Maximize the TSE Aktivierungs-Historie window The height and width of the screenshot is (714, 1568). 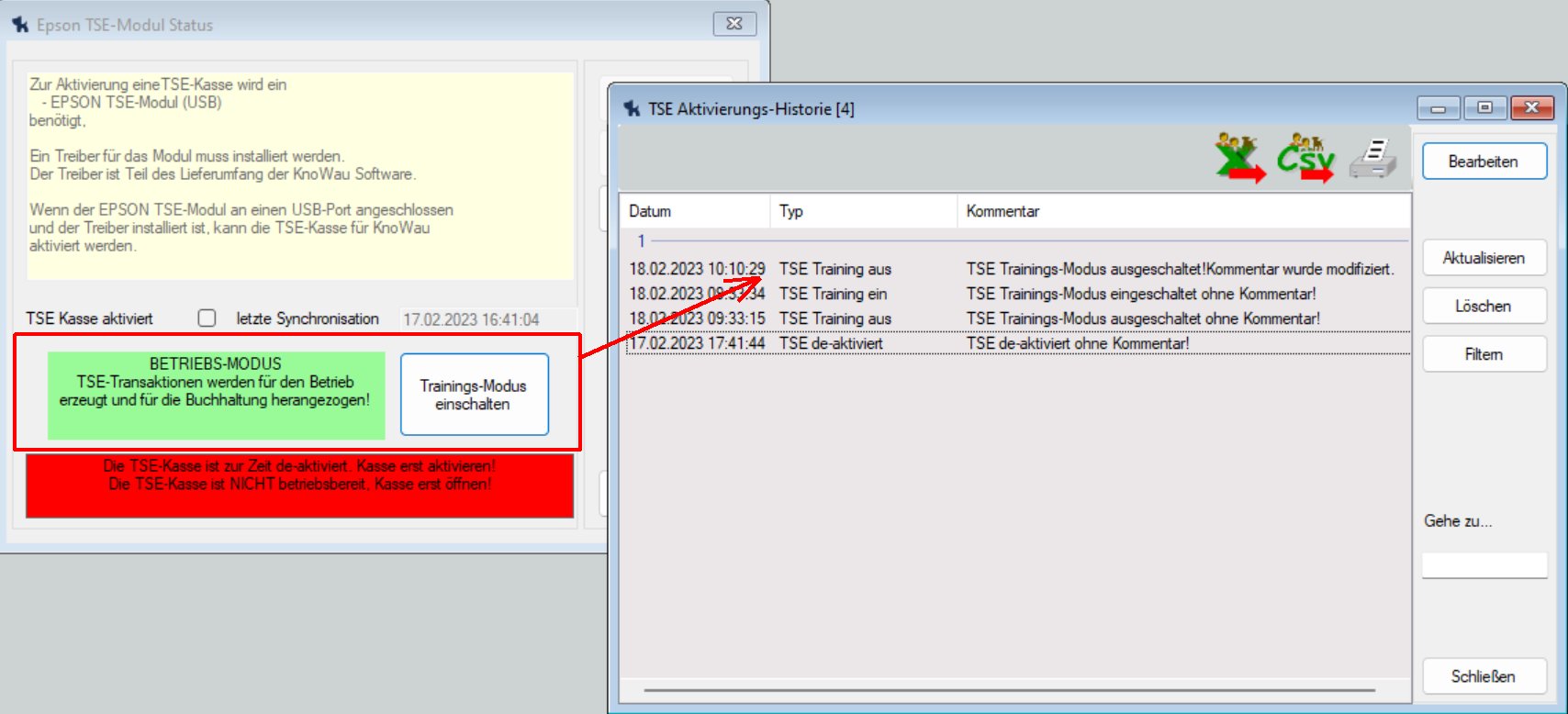coord(1484,108)
